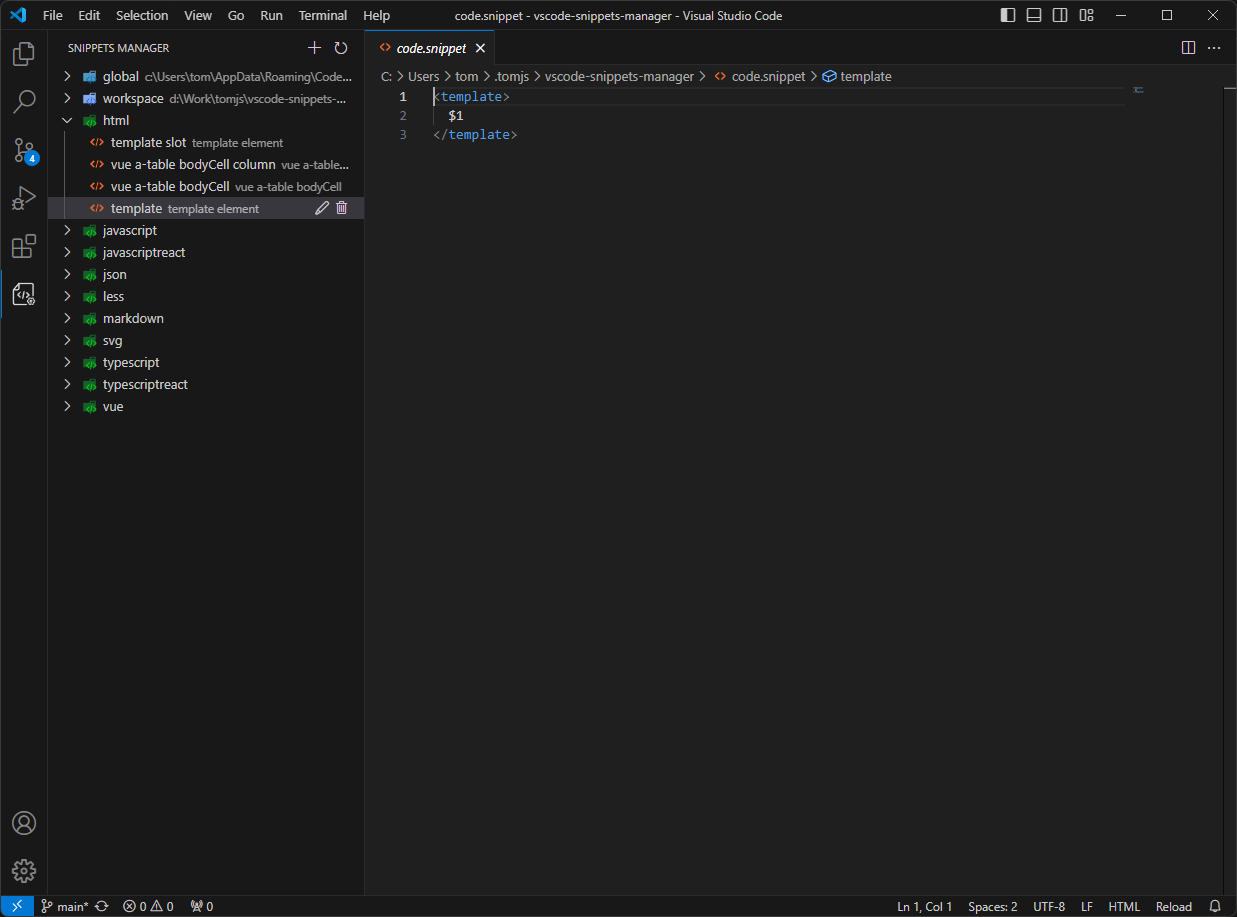Expand the workspace snippets folder
1237x917 pixels.
(x=68, y=98)
